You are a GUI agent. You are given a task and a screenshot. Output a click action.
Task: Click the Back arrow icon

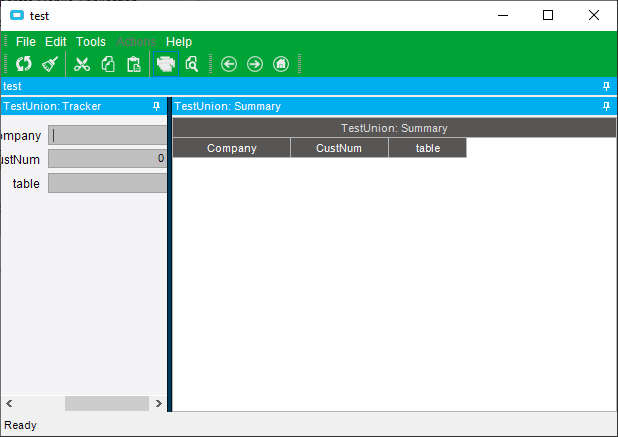229,64
